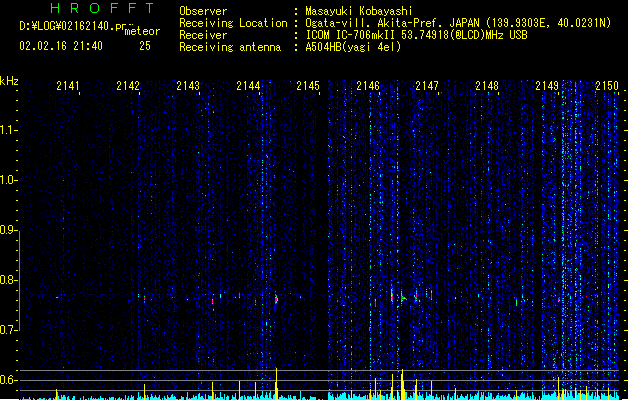The width and height of the screenshot is (629, 400).
Task: Click the 0.6 kHz axis label
Action: (x=8, y=380)
